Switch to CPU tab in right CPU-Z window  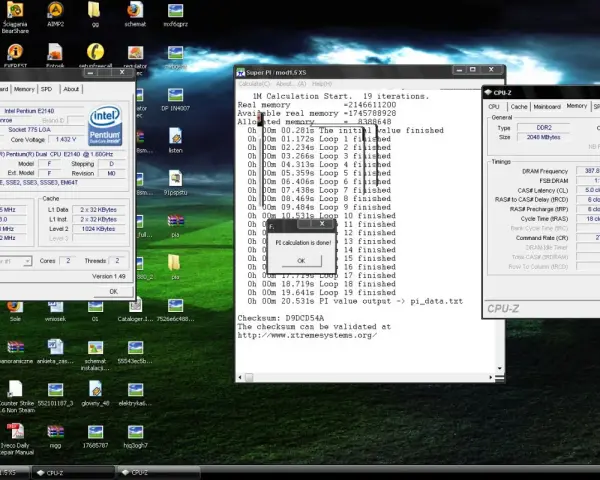[494, 107]
